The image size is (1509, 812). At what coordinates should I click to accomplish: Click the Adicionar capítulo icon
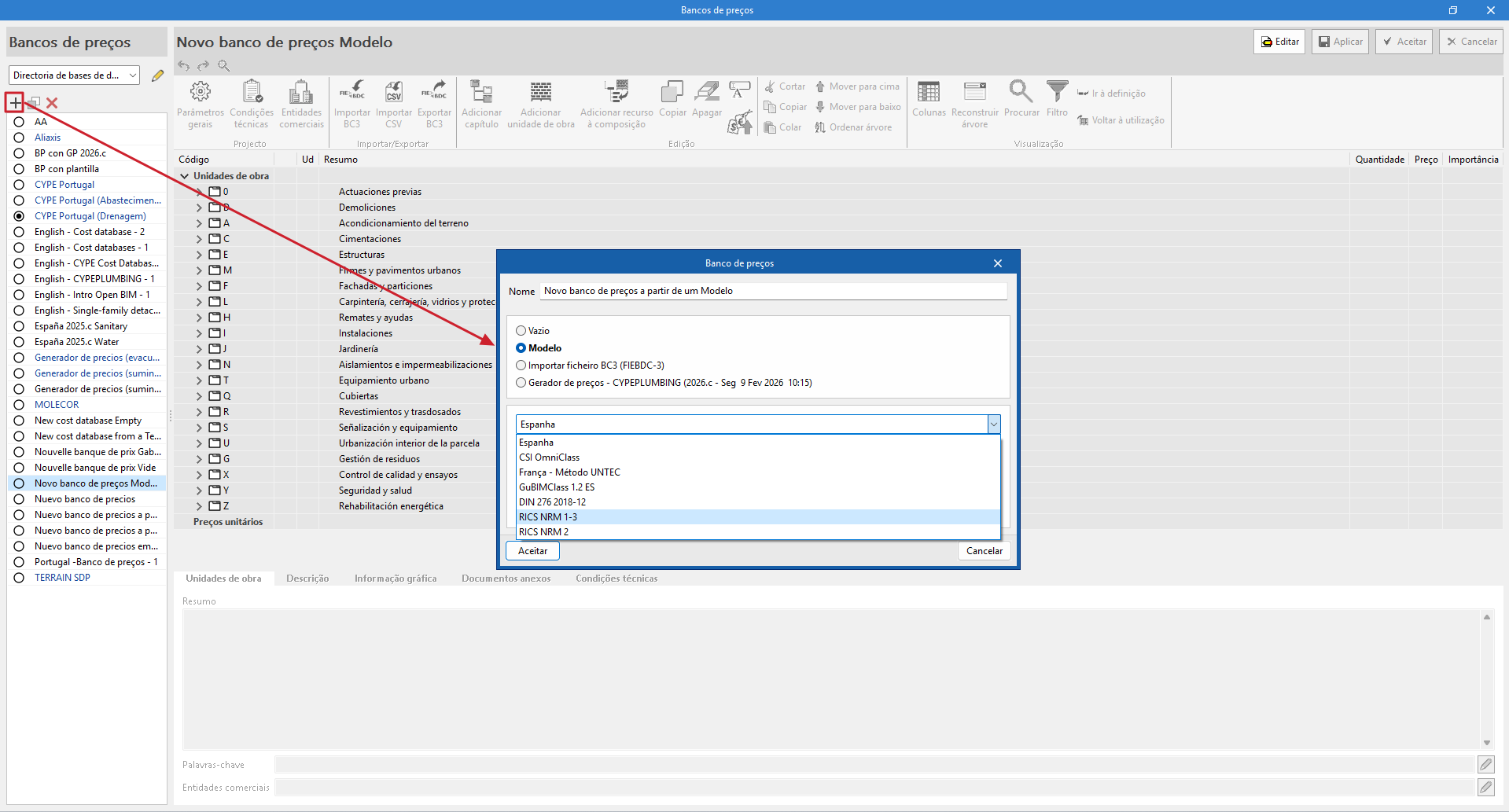(x=481, y=92)
